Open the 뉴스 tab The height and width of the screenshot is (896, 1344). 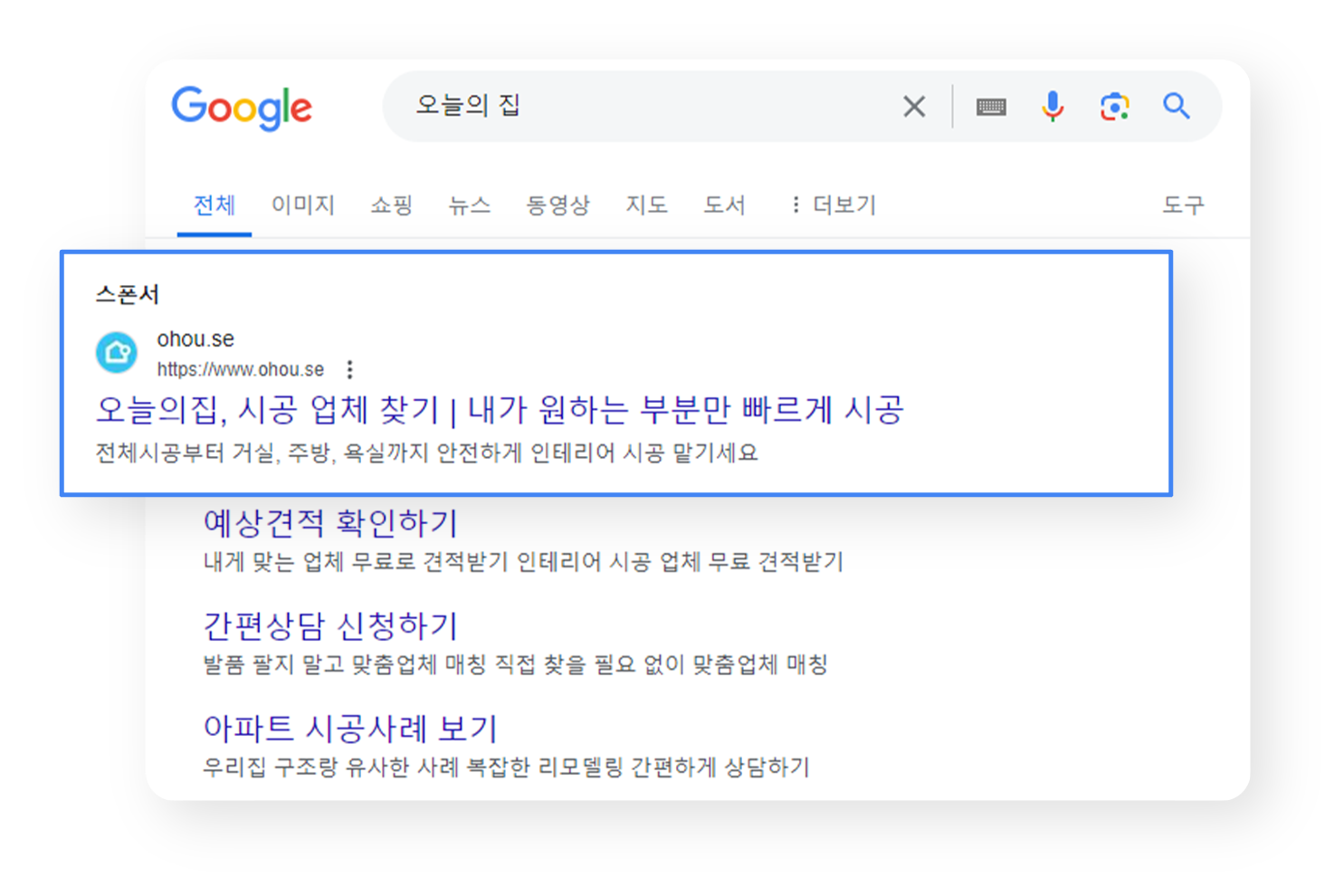click(x=470, y=205)
